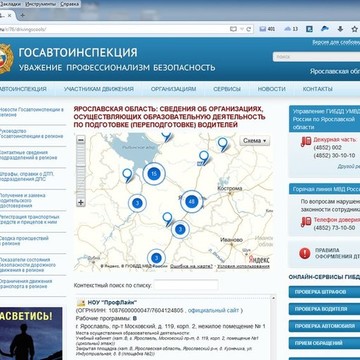This screenshot has width=360, height=360.
Task: Click the map pin between clusters 48 and 3
Action: [168, 219]
